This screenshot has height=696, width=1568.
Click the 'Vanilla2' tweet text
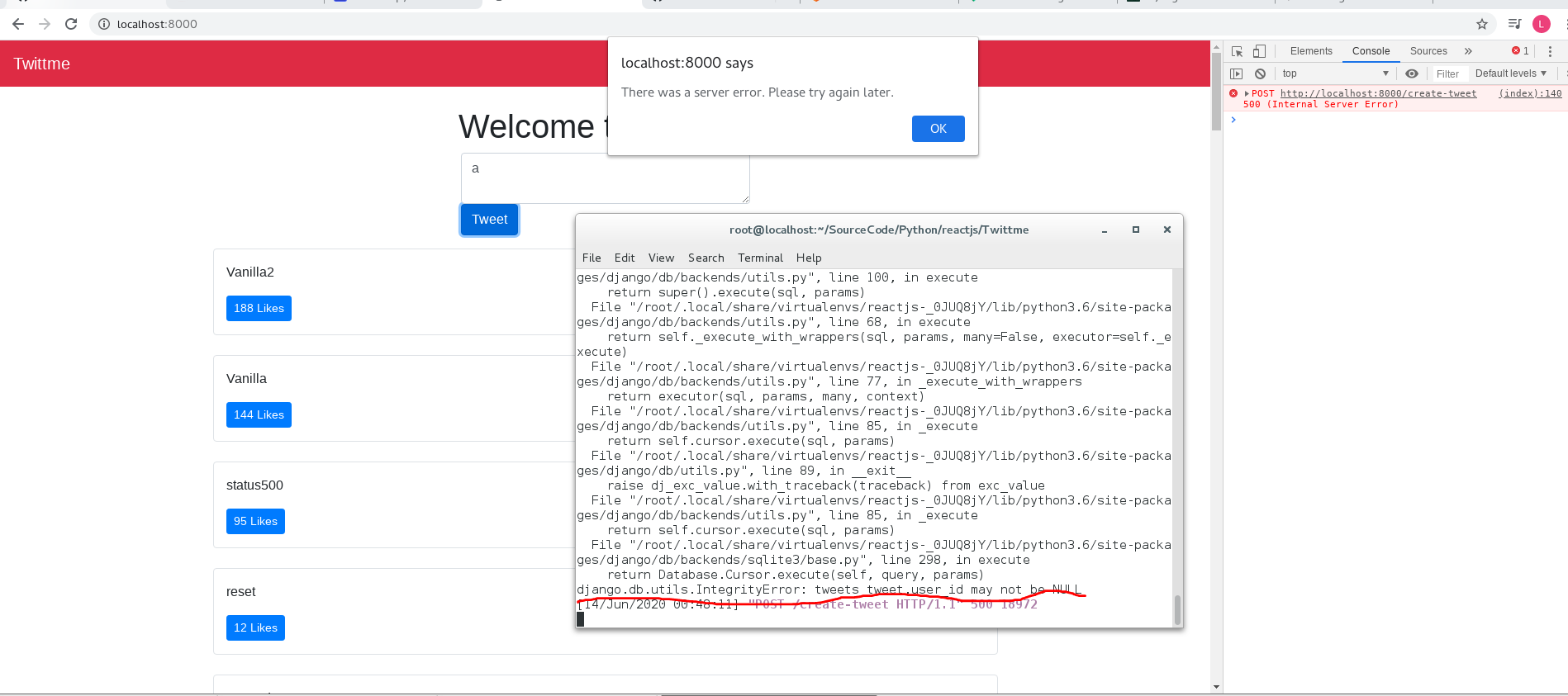coord(250,272)
